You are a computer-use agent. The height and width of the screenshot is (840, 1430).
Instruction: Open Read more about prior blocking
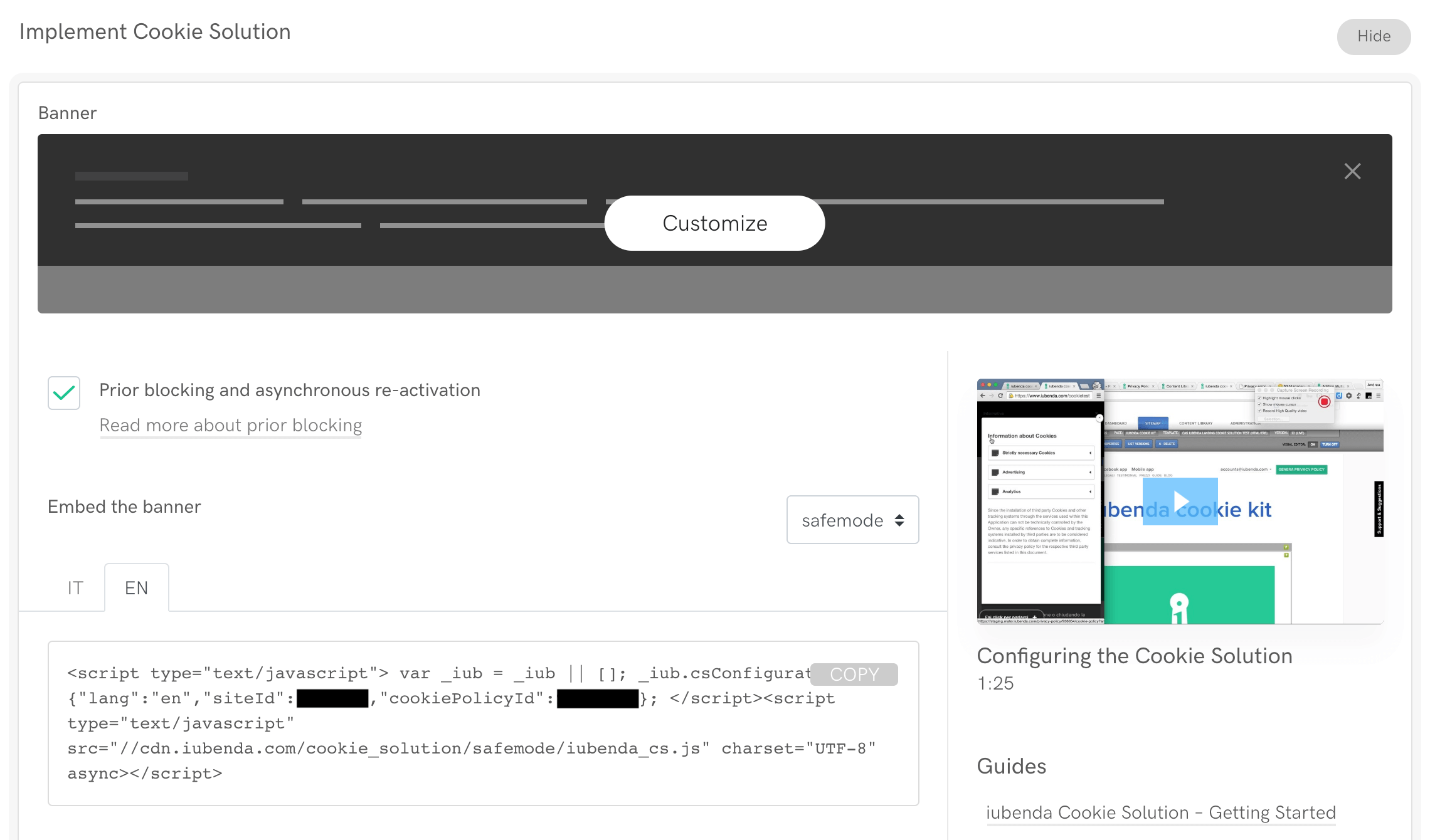pos(230,426)
